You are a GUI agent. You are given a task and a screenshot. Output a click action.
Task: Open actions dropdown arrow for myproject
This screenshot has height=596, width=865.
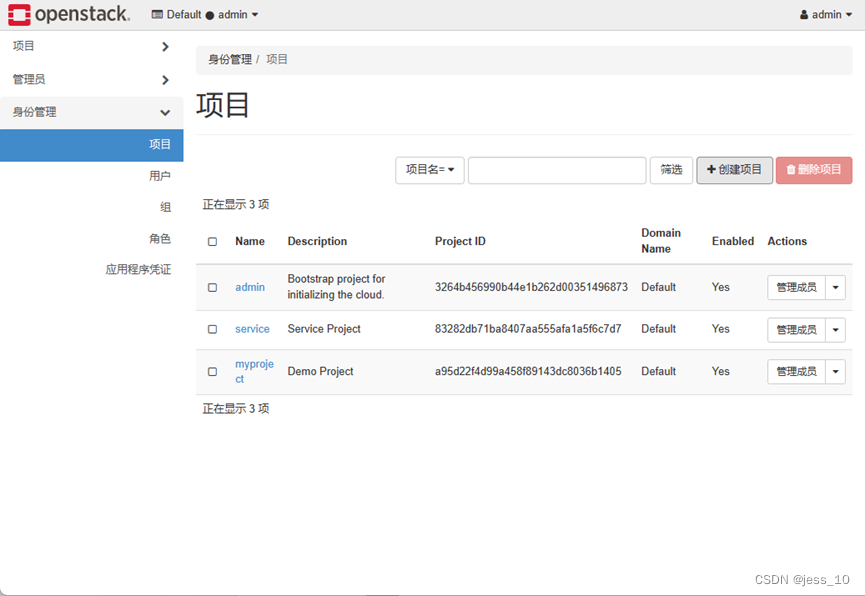click(835, 372)
